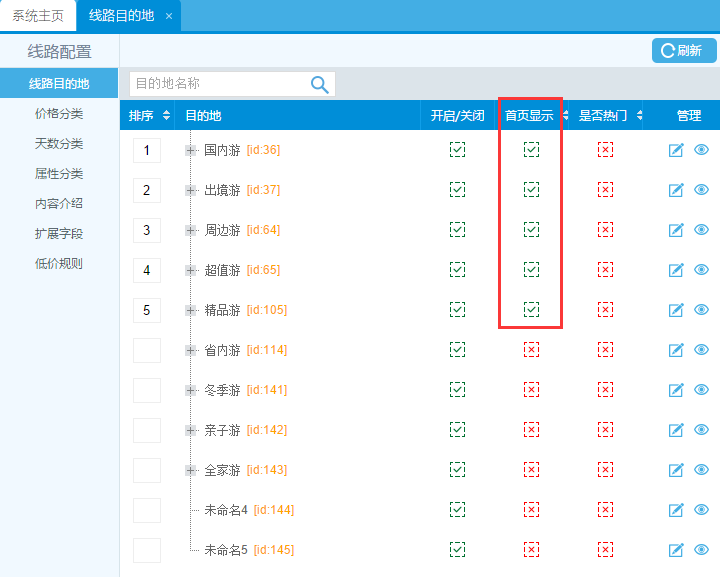
Task: Click eye icon for 亲子游 row
Action: pyautogui.click(x=701, y=430)
